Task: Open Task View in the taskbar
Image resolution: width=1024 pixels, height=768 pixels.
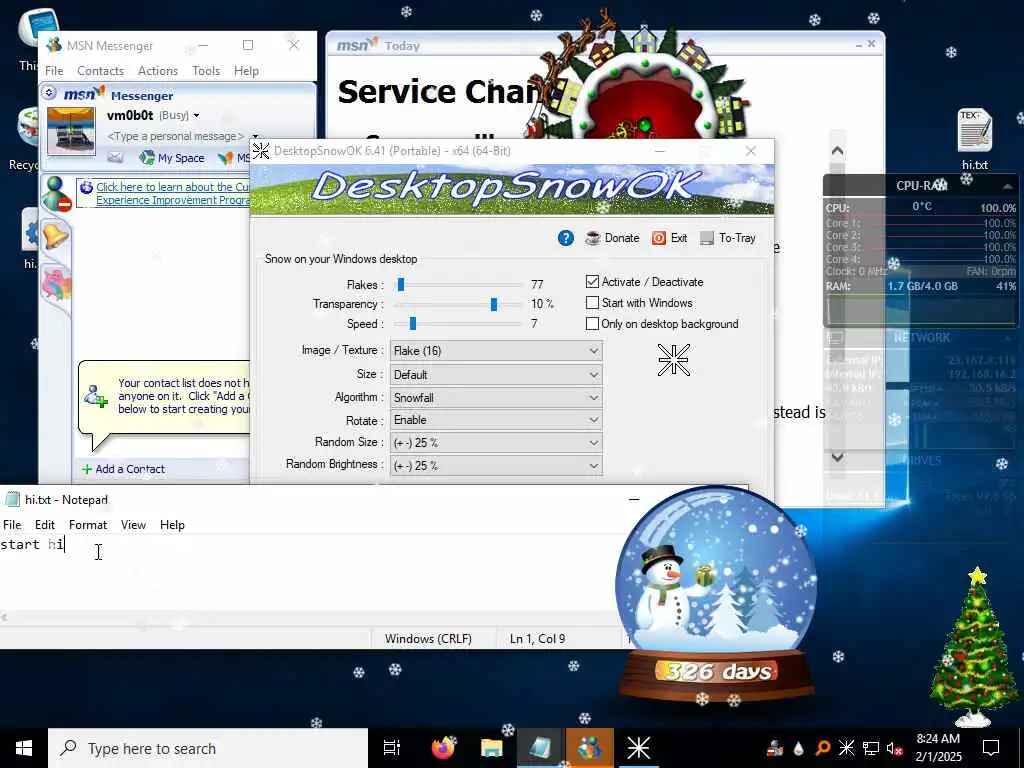Action: [392, 748]
